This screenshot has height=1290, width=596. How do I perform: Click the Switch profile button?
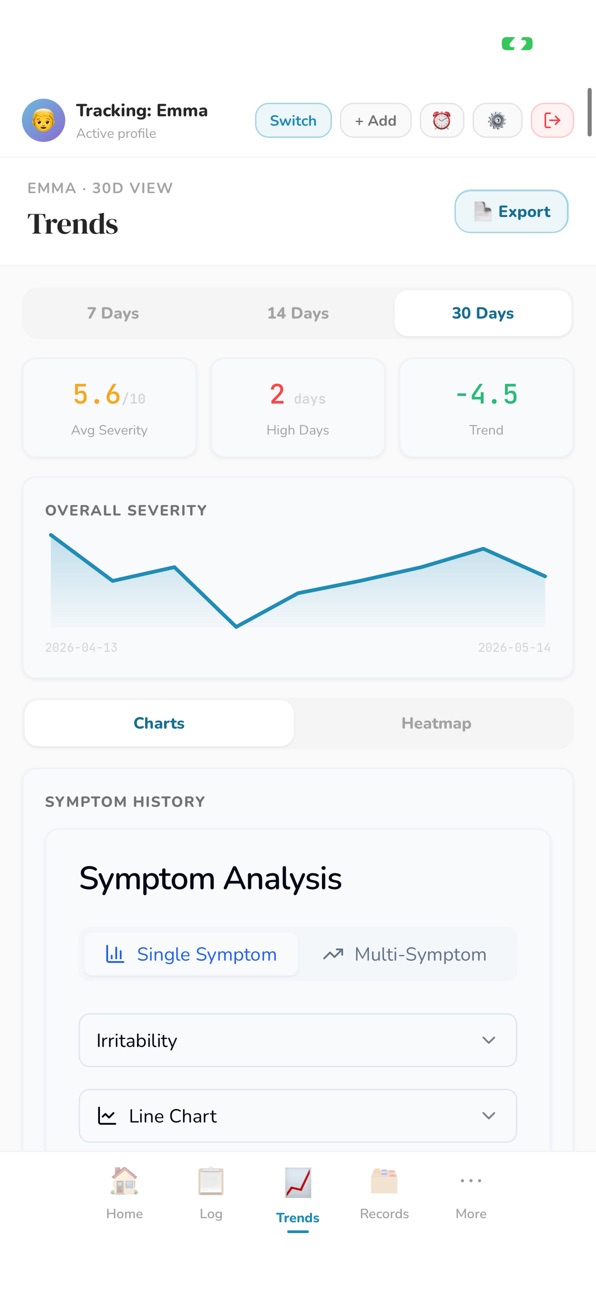[293, 120]
